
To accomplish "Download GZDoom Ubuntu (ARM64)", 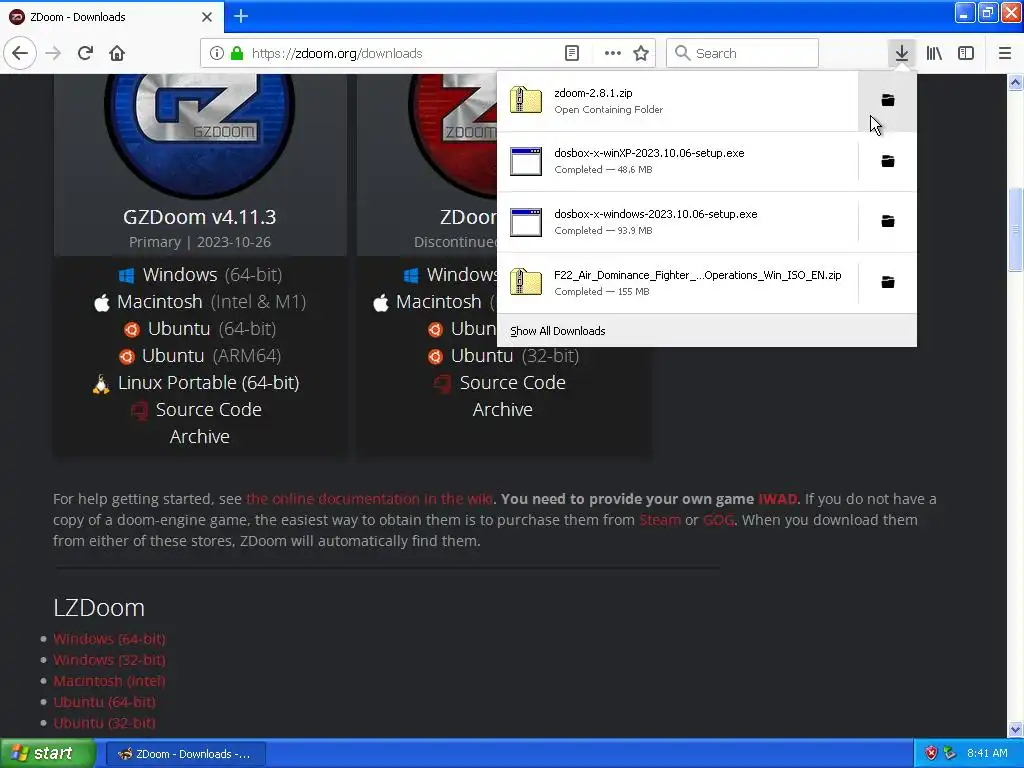I will tap(200, 356).
